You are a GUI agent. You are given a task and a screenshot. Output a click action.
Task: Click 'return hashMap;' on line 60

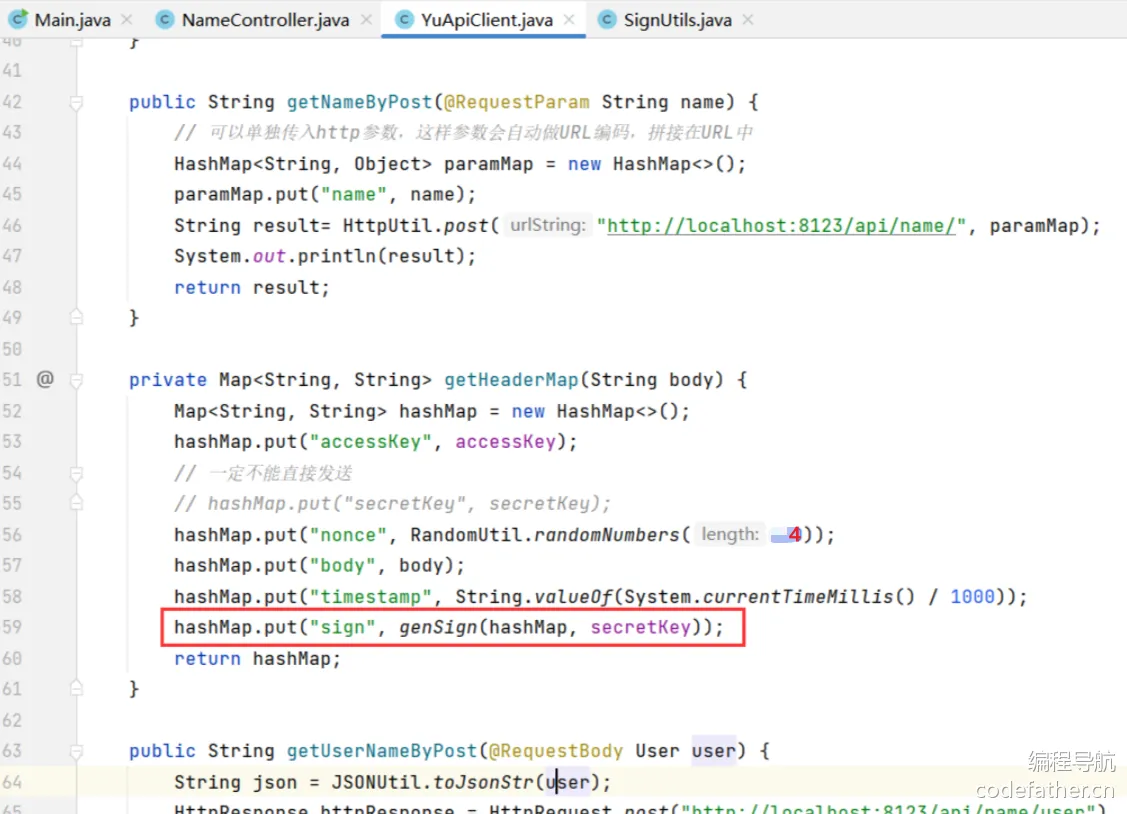pyautogui.click(x=257, y=658)
